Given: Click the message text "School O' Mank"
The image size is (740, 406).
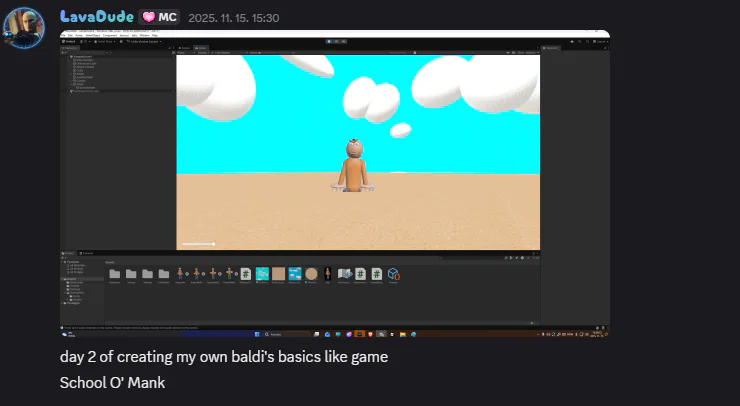Looking at the screenshot, I should coord(112,382).
